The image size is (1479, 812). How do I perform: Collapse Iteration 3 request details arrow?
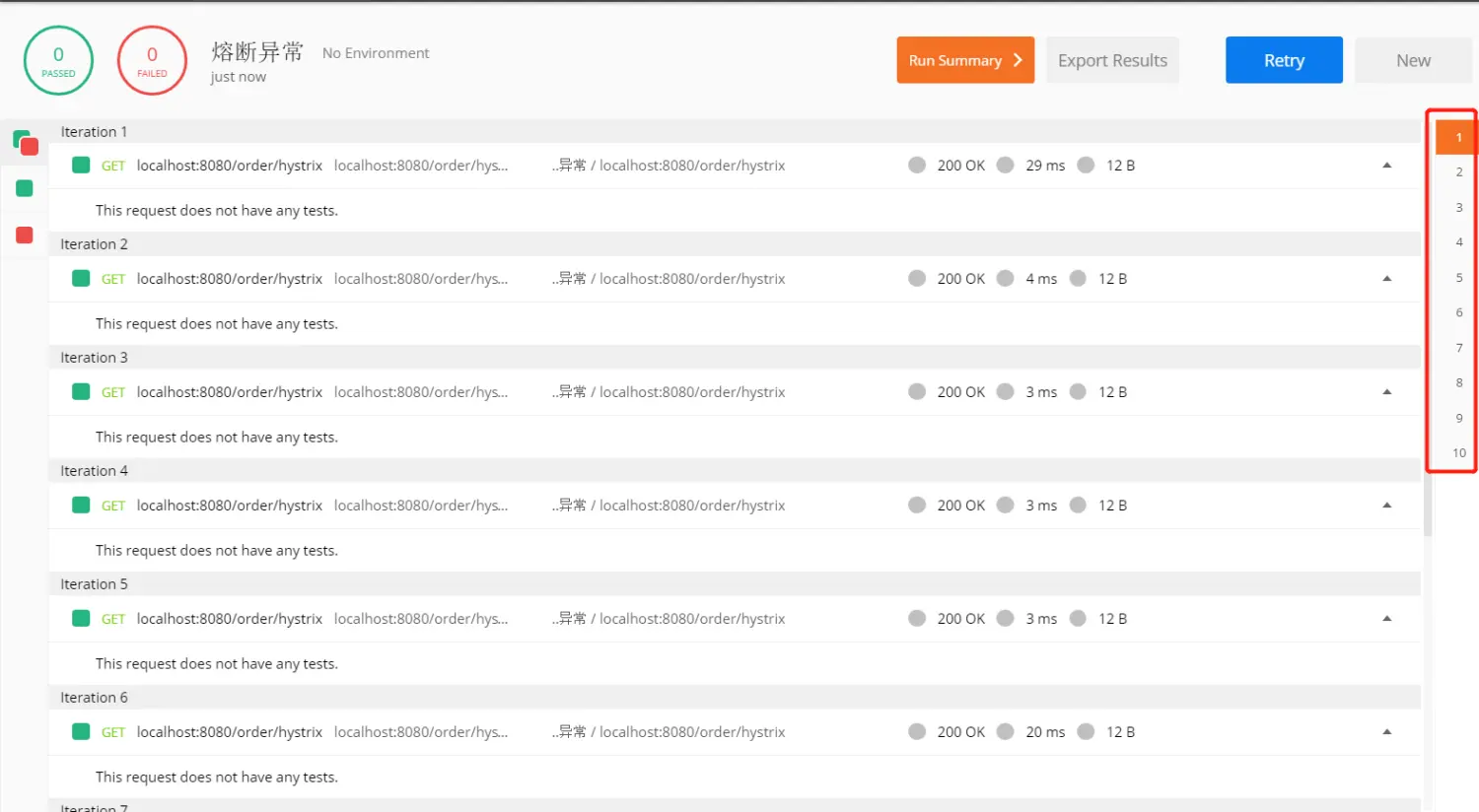1386,392
